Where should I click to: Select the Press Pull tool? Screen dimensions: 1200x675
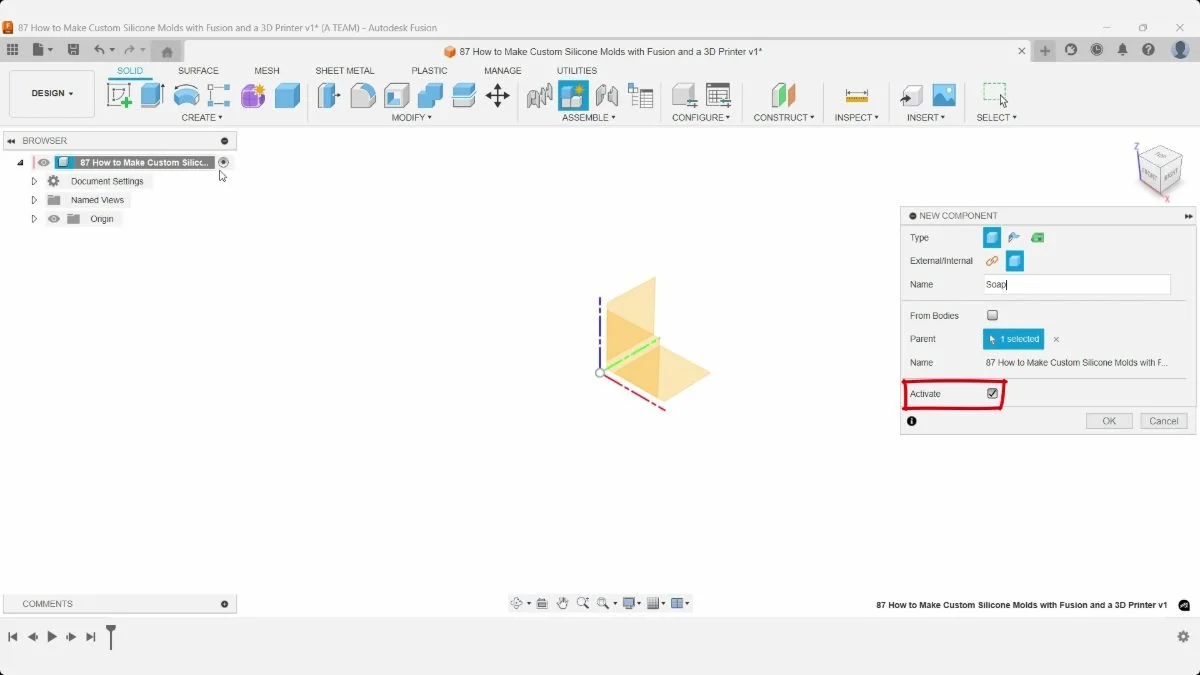click(329, 95)
